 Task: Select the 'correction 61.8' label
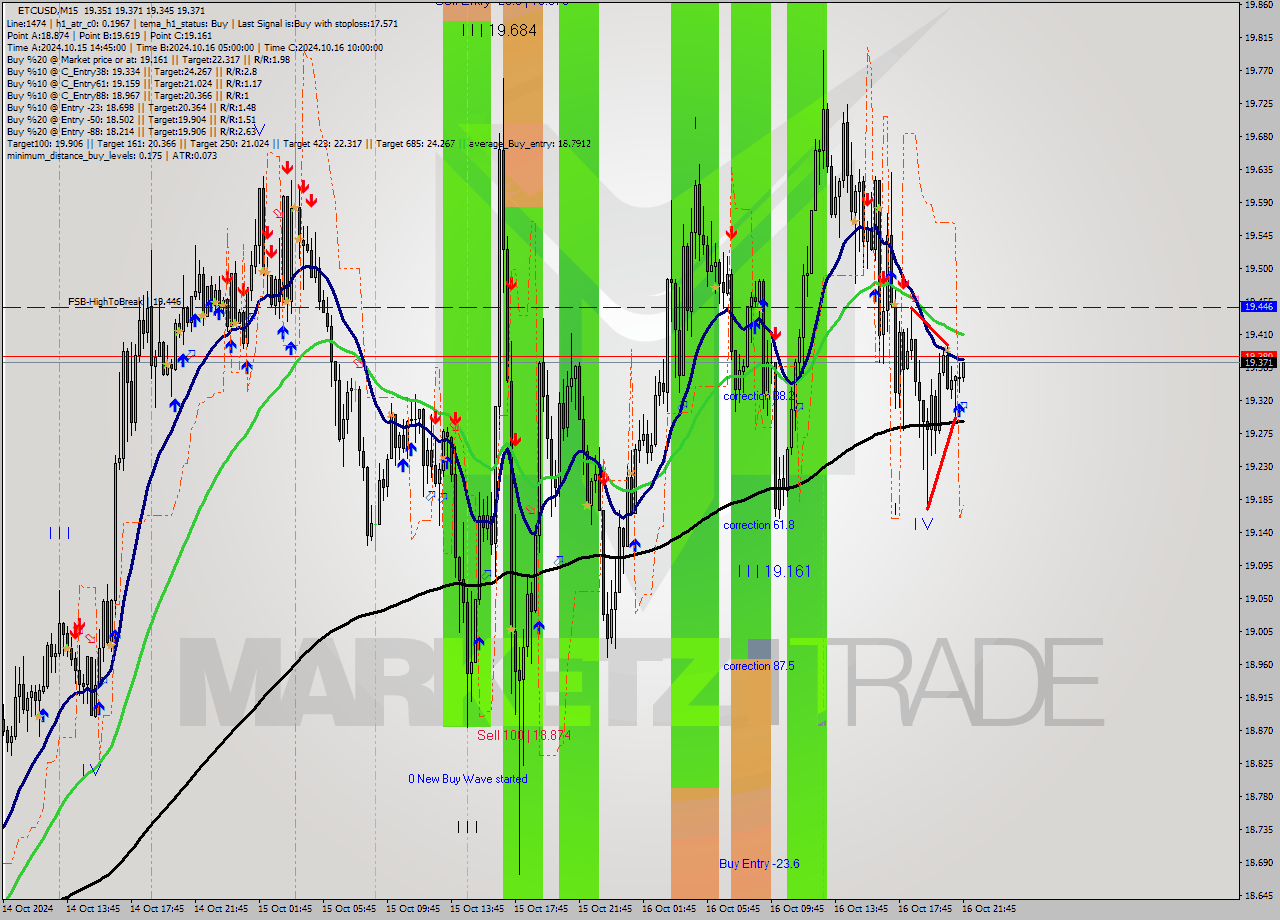click(759, 525)
